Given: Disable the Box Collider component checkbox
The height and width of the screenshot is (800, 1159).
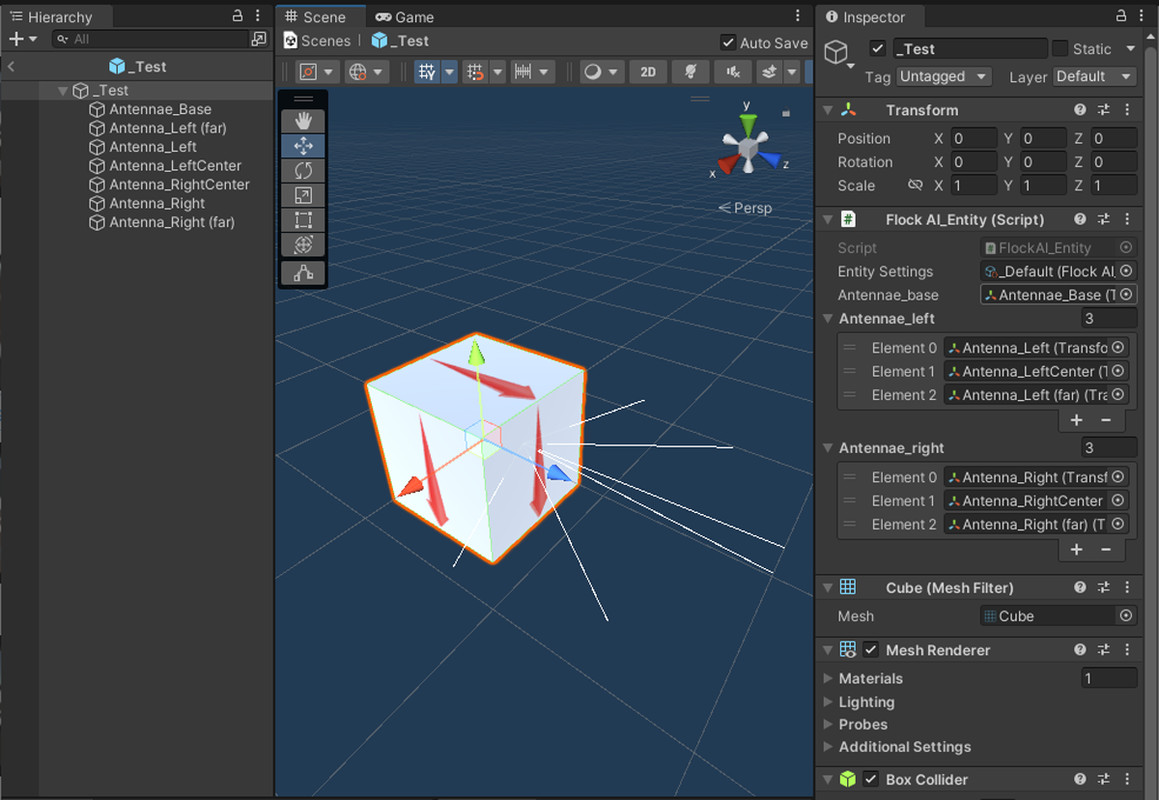Looking at the screenshot, I should click(871, 779).
